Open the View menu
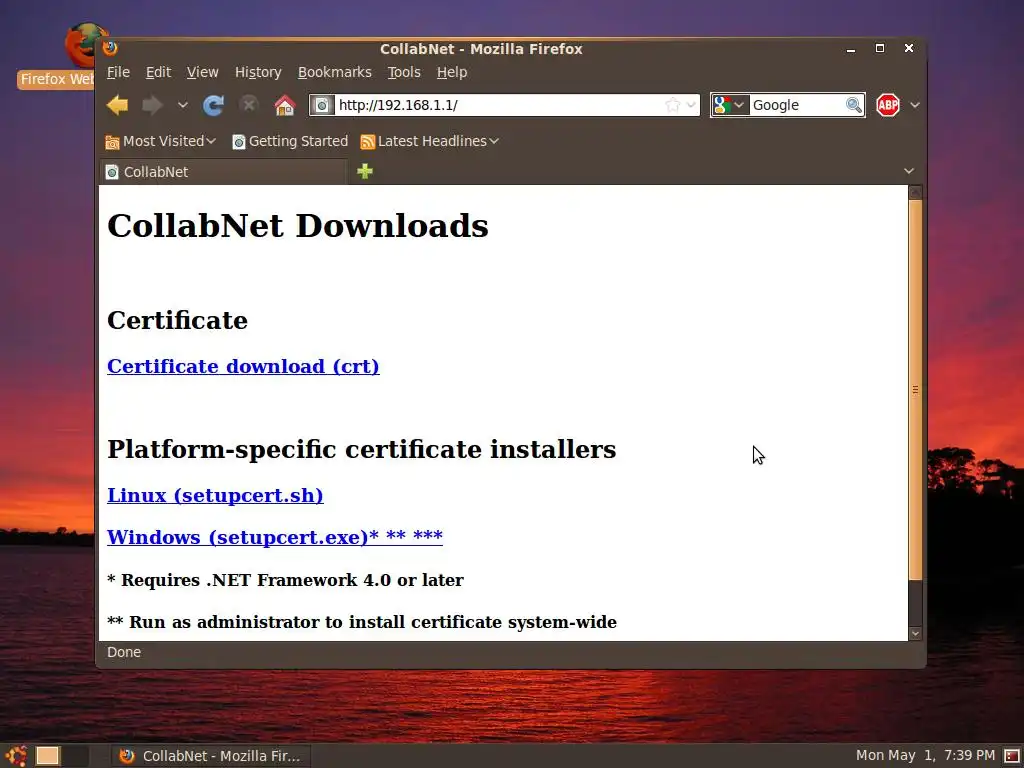 tap(202, 72)
